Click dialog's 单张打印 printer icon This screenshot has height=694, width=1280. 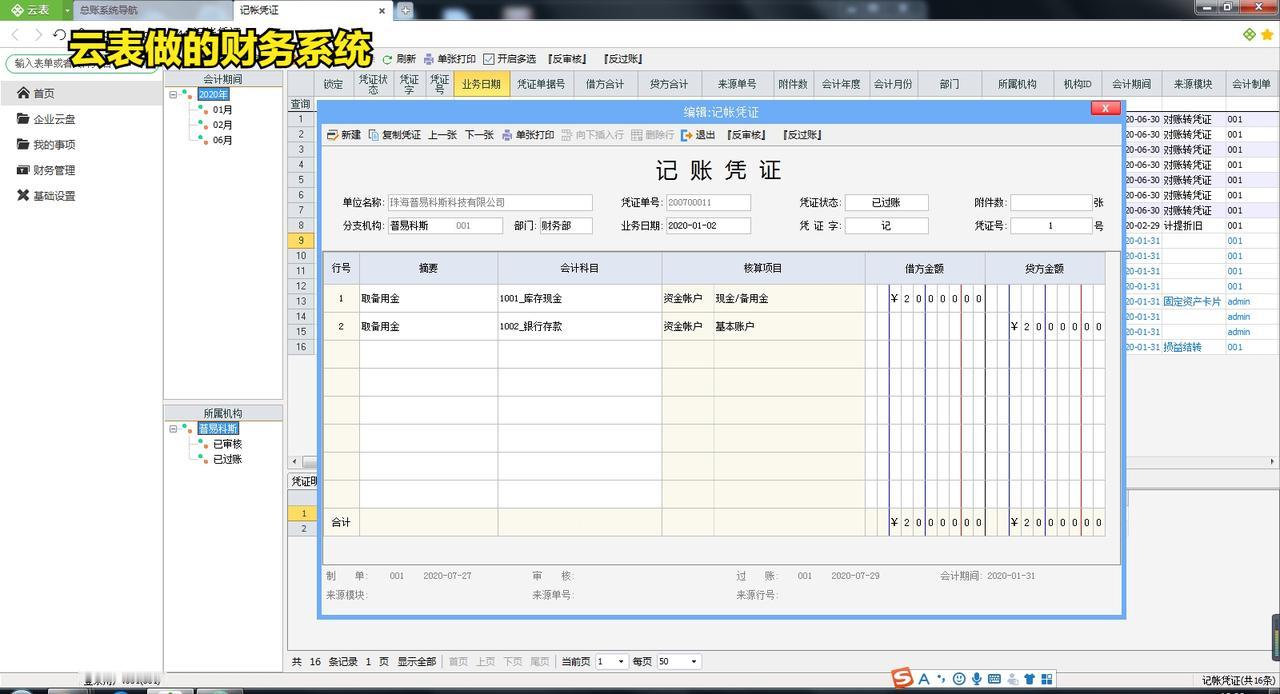coord(507,135)
